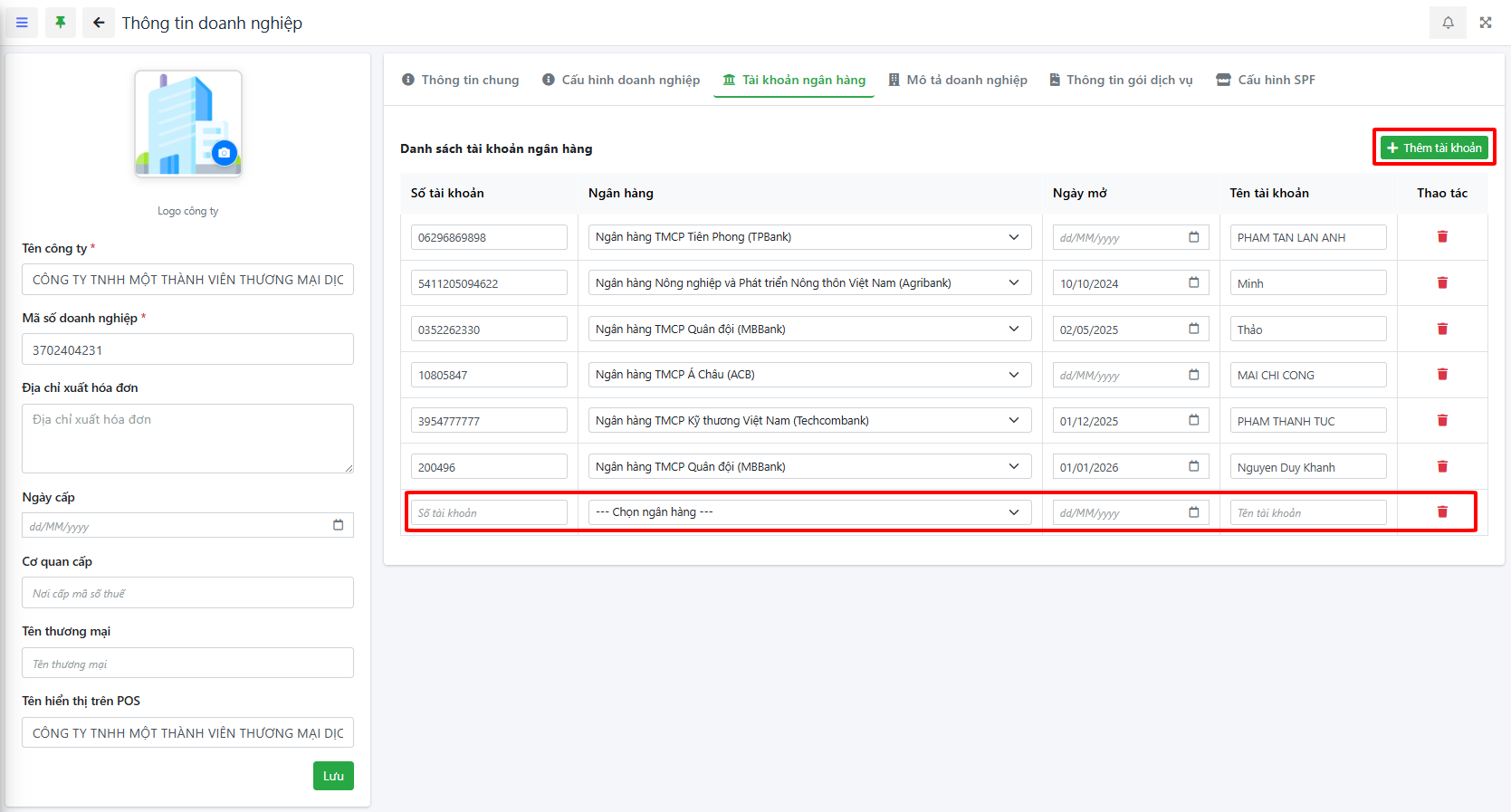Click camera icon to upload company logo
1511x812 pixels.
[225, 153]
